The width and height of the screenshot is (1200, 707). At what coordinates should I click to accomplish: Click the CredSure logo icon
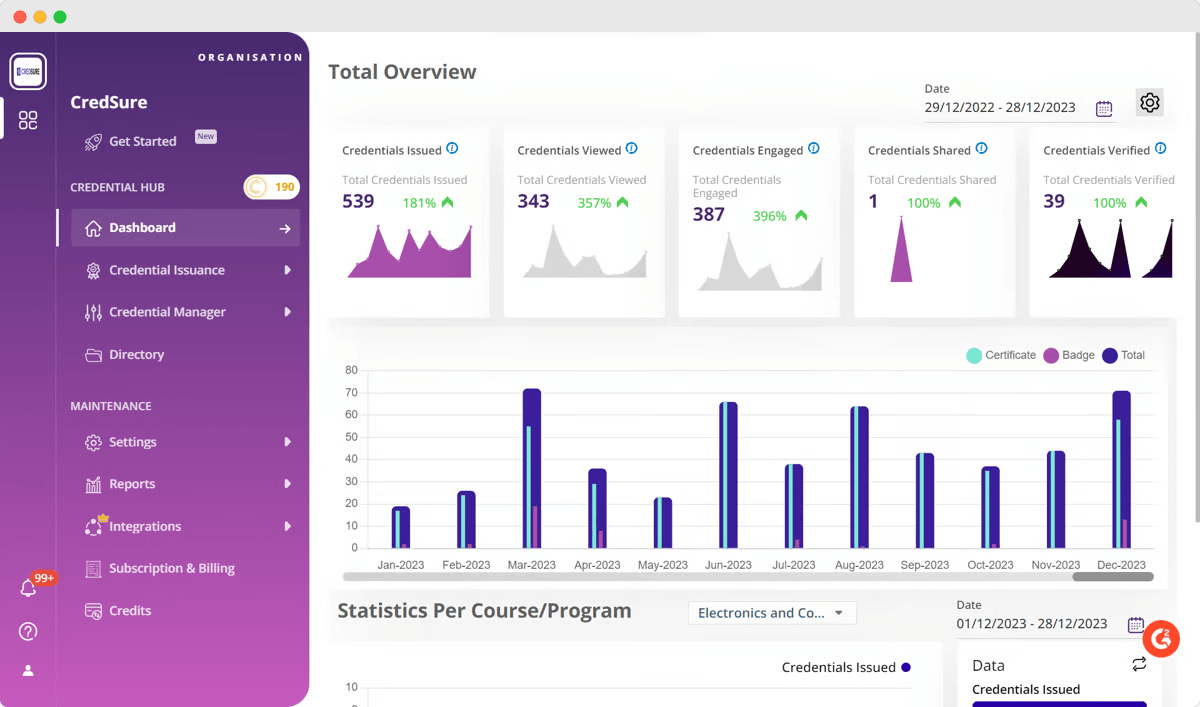[28, 71]
